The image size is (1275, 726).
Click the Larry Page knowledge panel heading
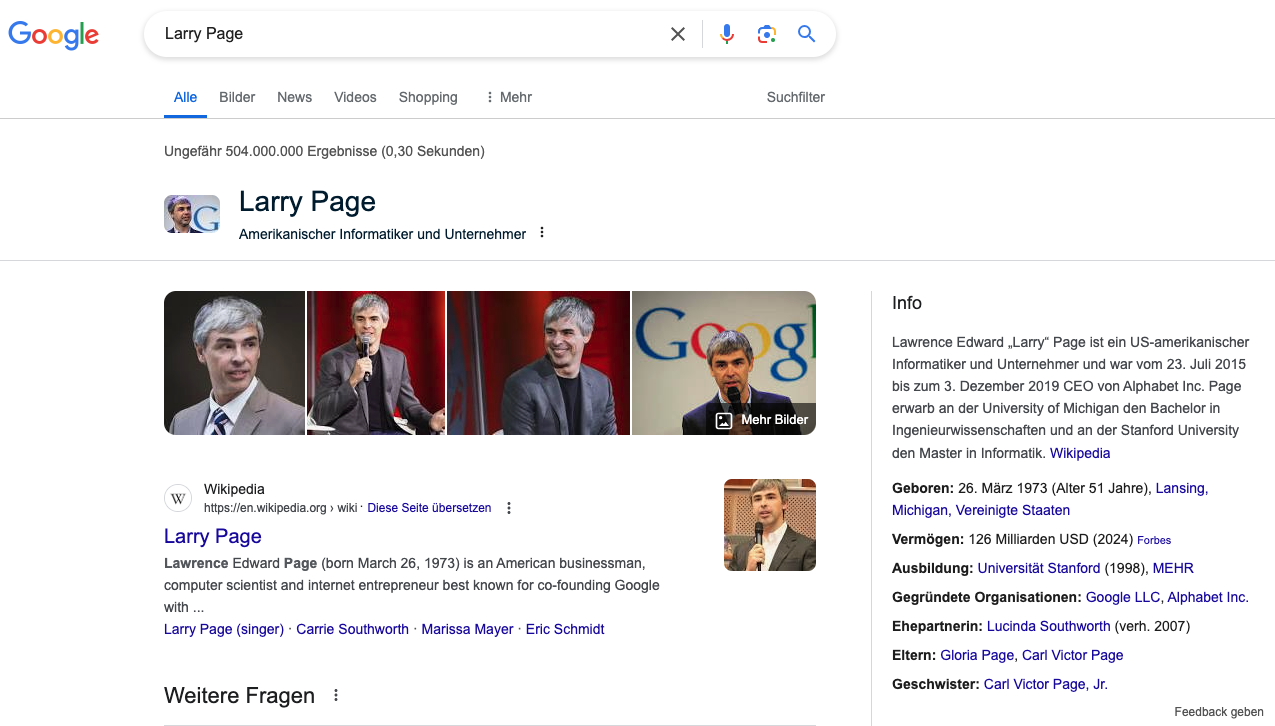pyautogui.click(x=307, y=201)
